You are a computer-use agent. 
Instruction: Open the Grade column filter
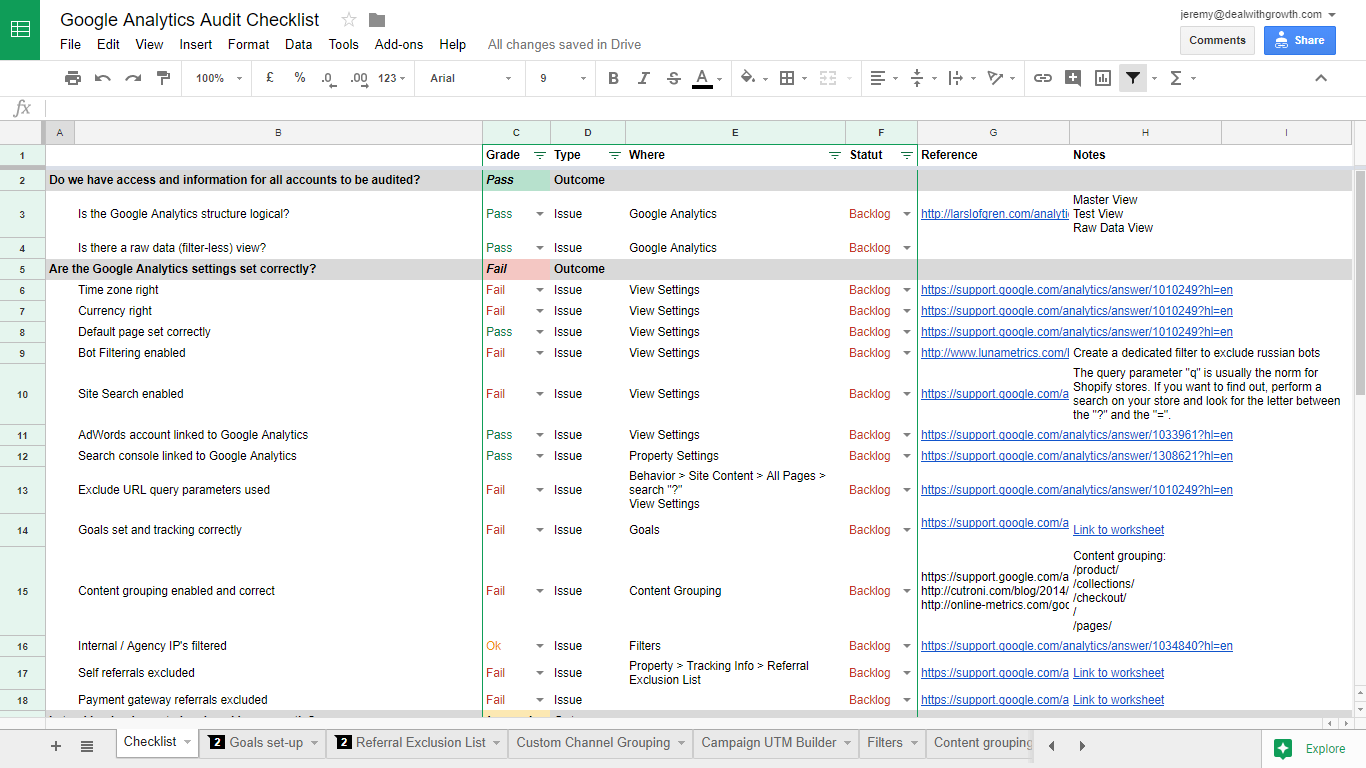[540, 155]
